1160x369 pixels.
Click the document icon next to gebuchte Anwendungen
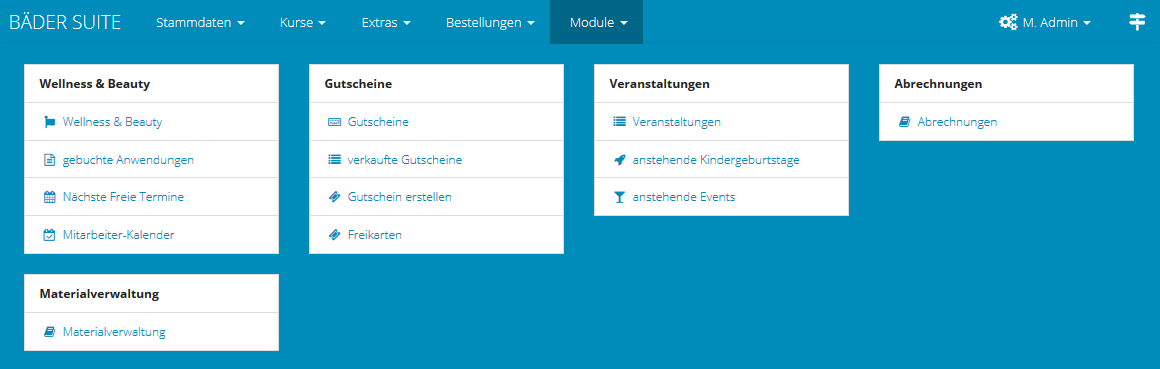tap(50, 160)
